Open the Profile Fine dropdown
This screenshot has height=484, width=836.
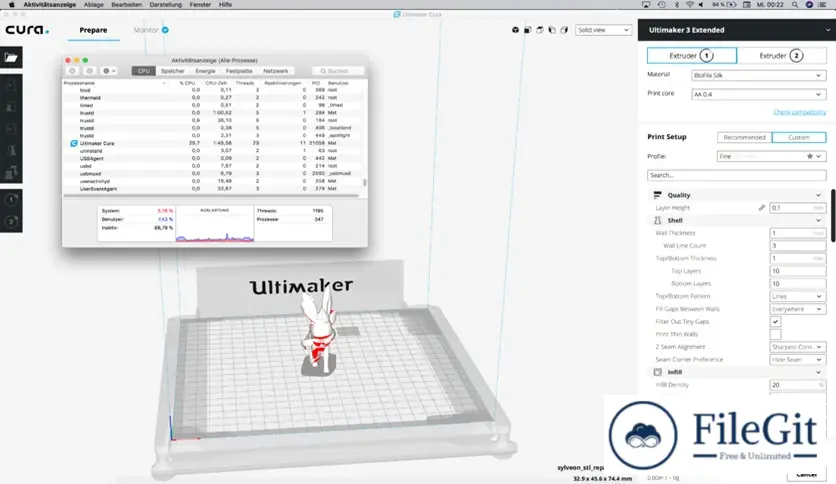[771, 157]
